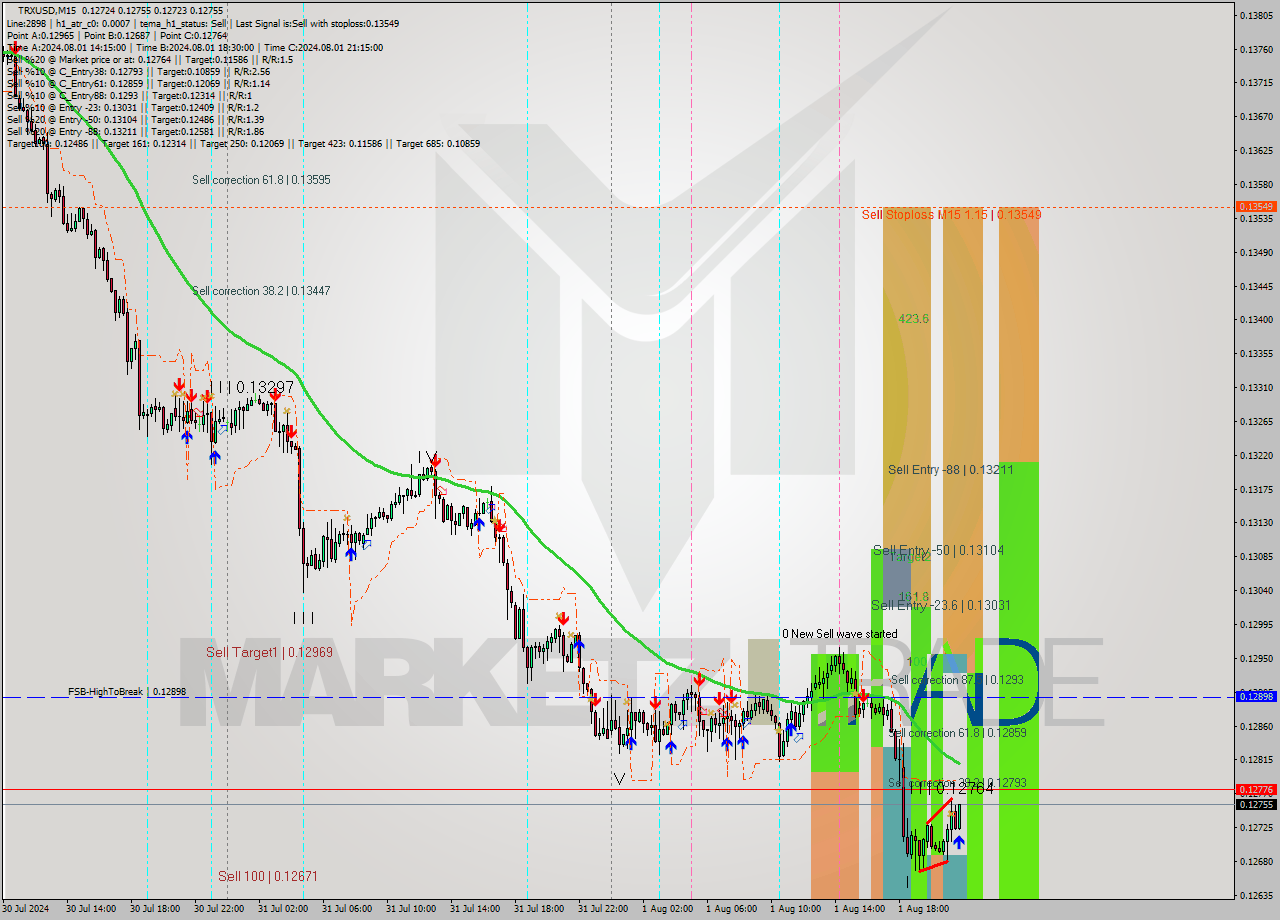1280x920 pixels.
Task: Click the 0.13670 price axis label
Action: pos(1255,117)
